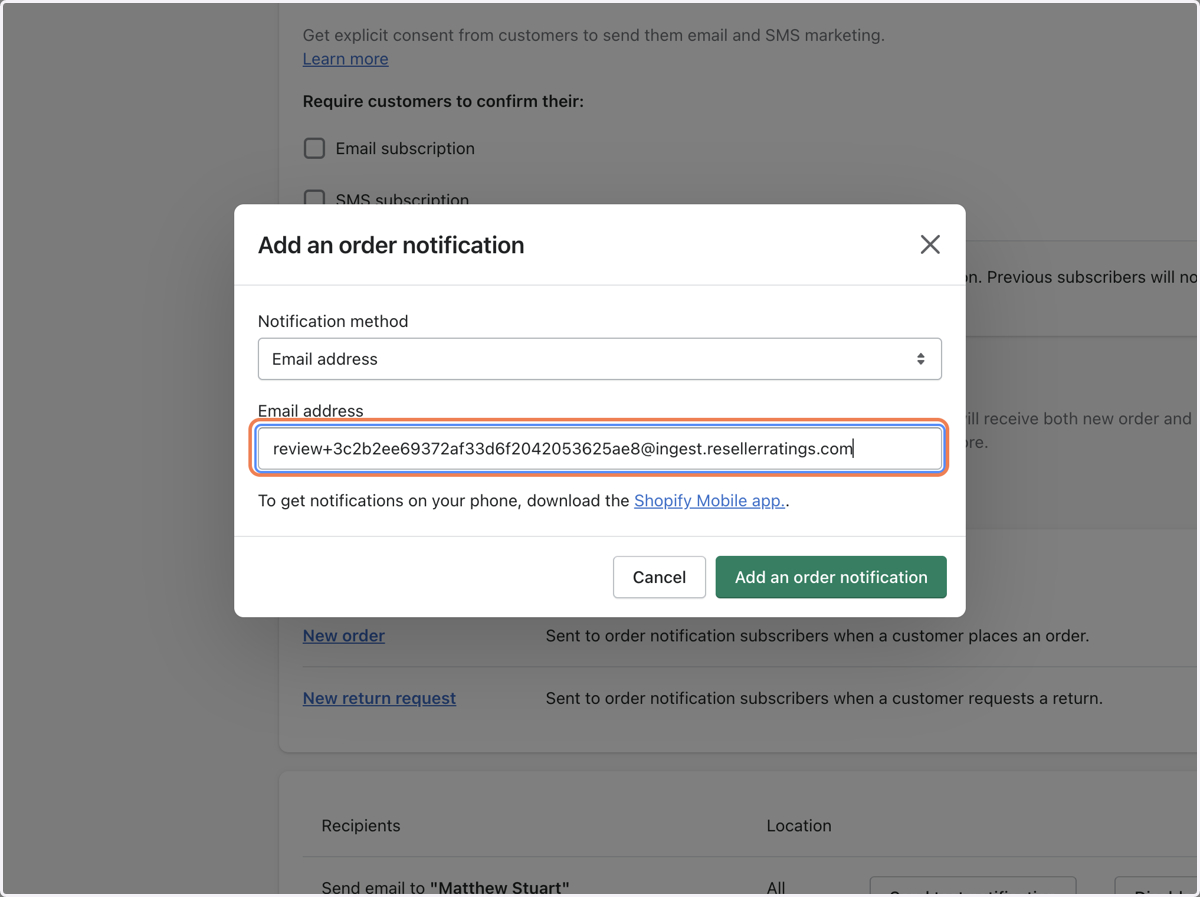Screen dimensions: 1200x897
Task: Follow the Learn more link
Action: [345, 59]
